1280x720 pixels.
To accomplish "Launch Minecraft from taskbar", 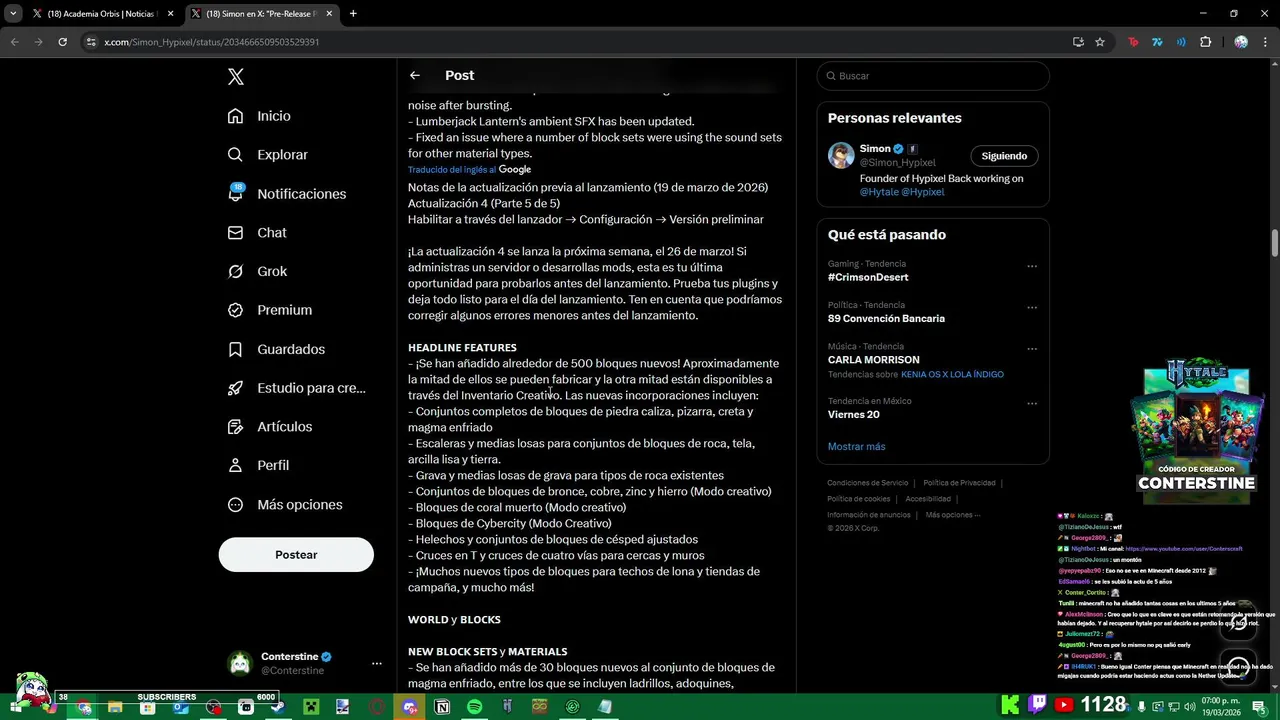I will [311, 707].
